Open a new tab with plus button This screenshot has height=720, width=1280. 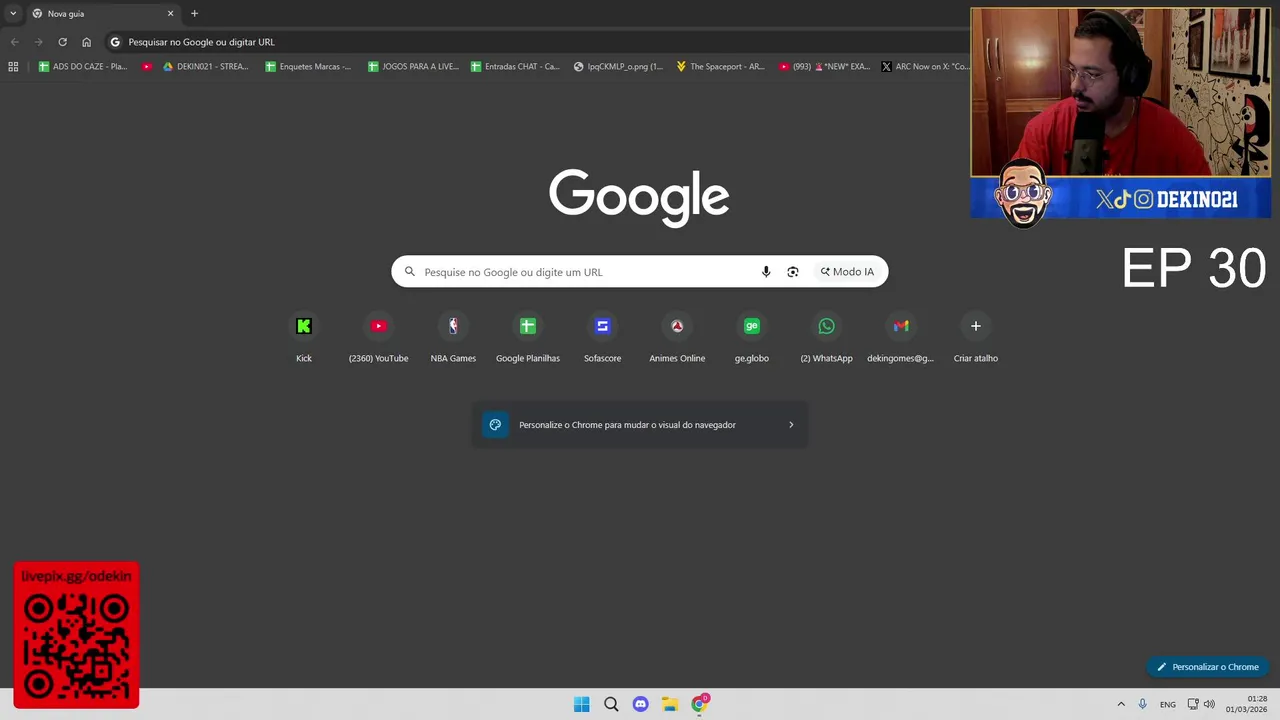pos(194,14)
